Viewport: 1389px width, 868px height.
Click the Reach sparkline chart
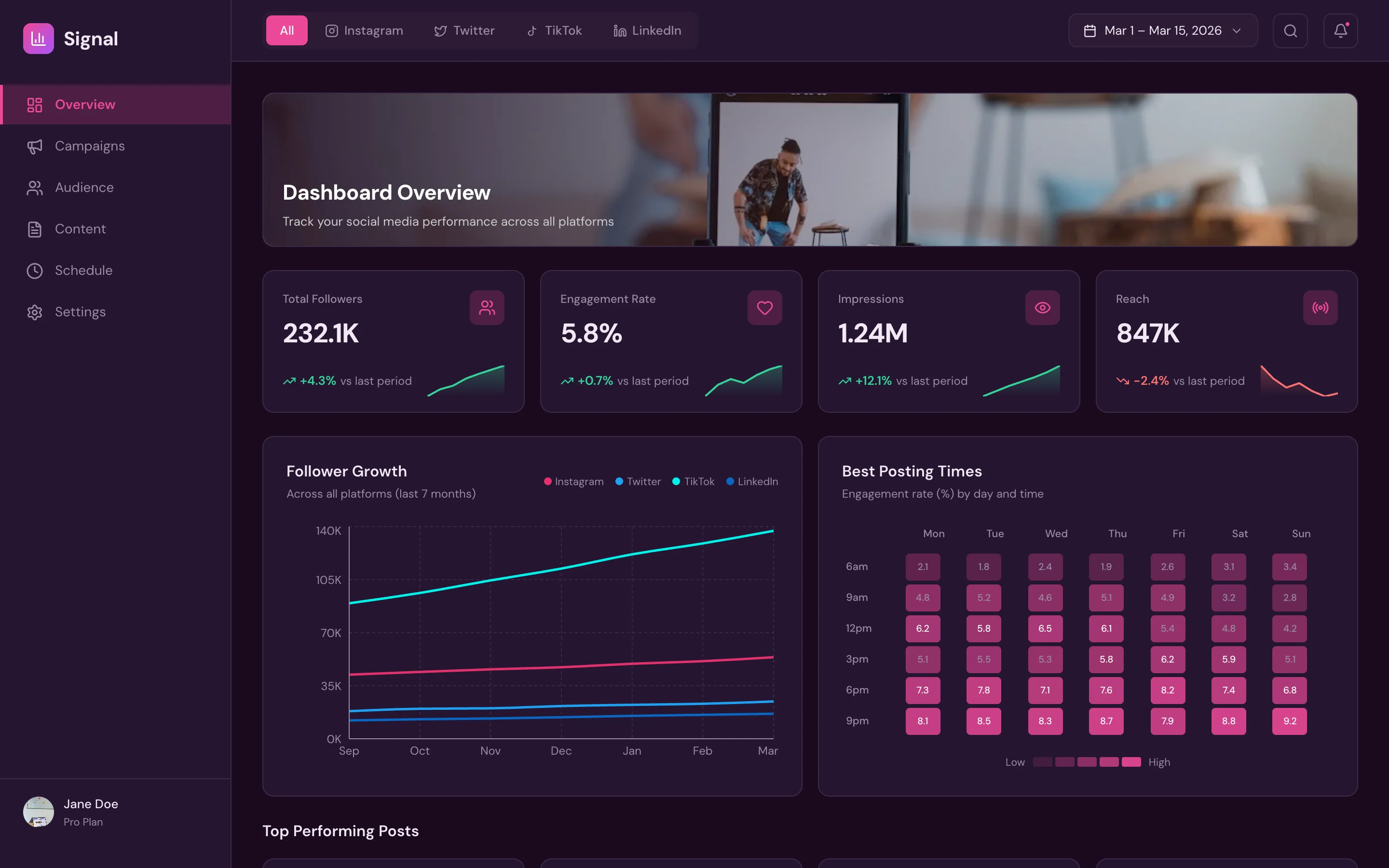pos(1299,380)
